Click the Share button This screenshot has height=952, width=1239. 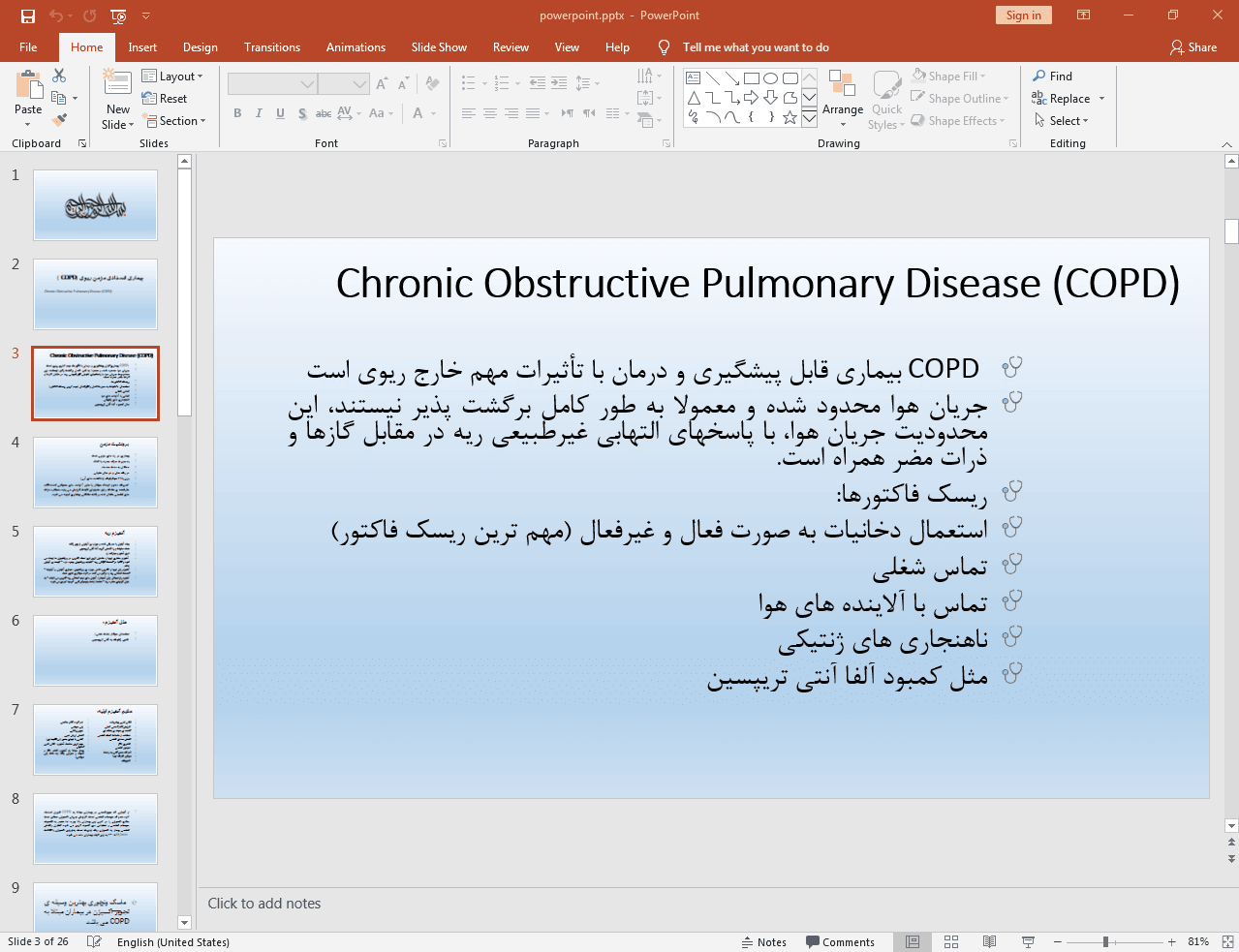(1193, 46)
